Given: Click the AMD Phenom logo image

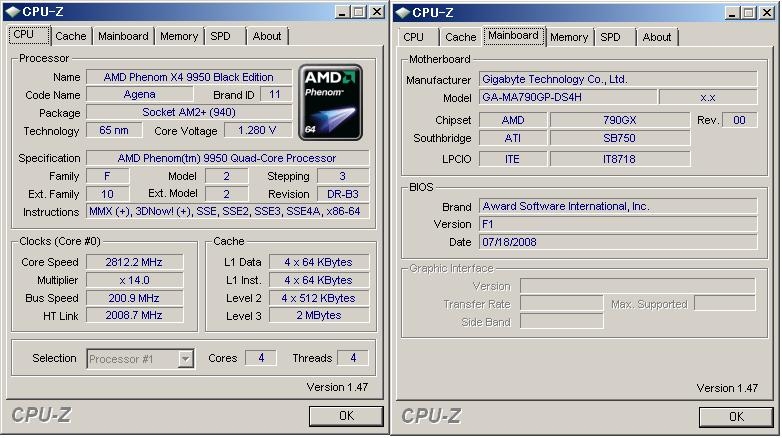Looking at the screenshot, I should tap(331, 102).
